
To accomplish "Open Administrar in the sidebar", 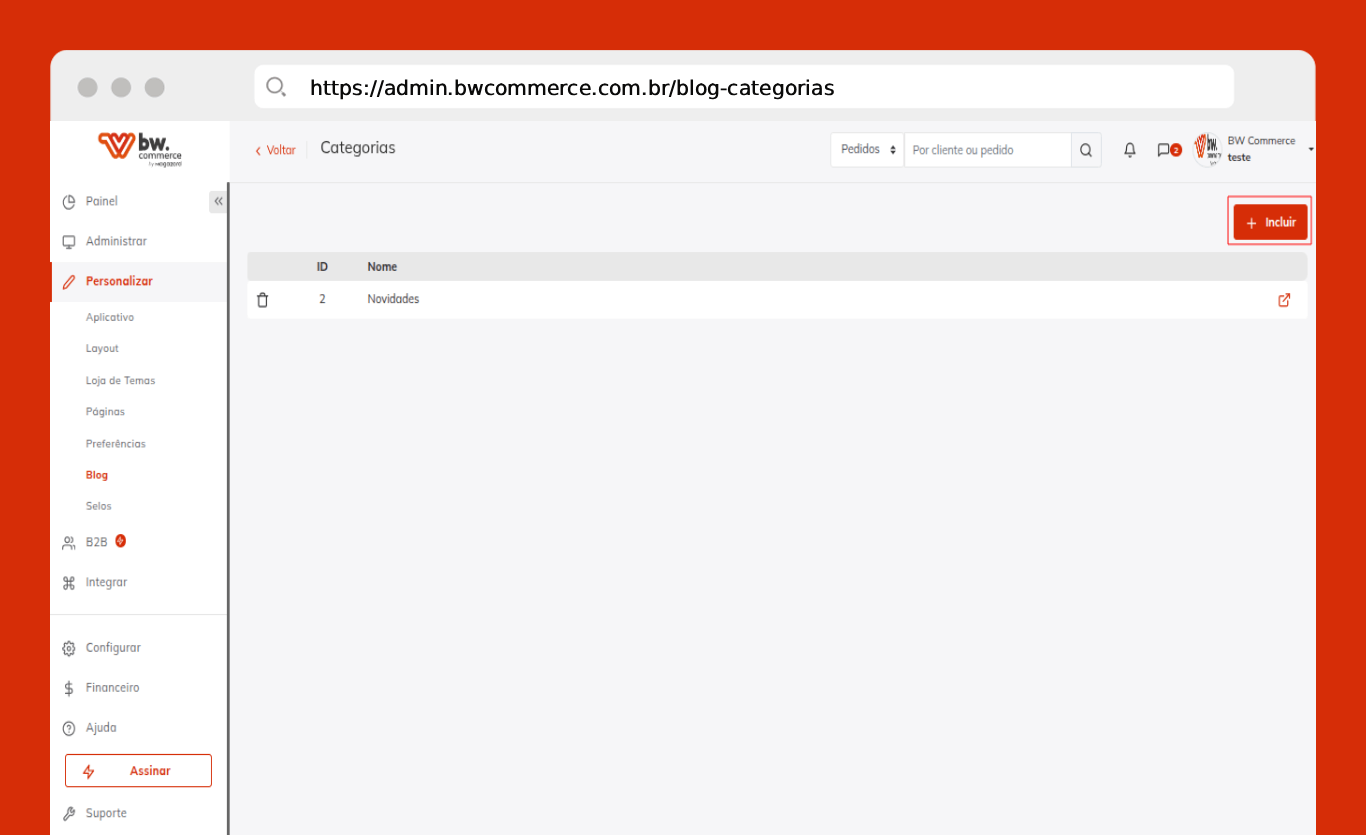I will (116, 241).
